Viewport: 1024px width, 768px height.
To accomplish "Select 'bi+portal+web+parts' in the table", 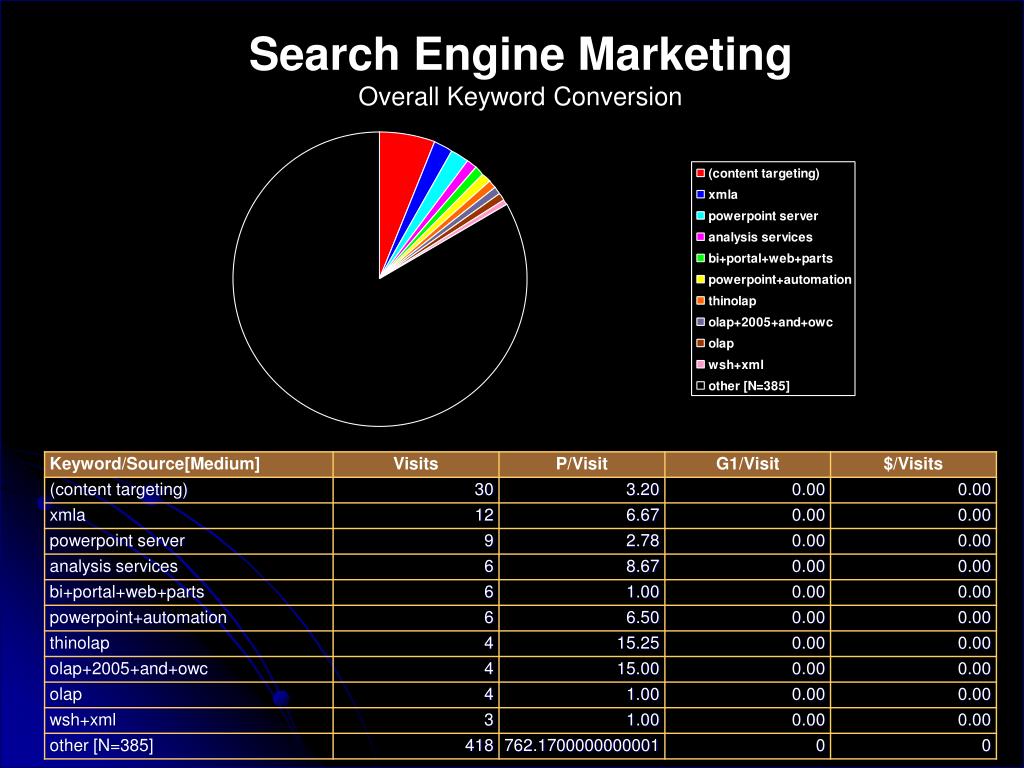I will [127, 592].
